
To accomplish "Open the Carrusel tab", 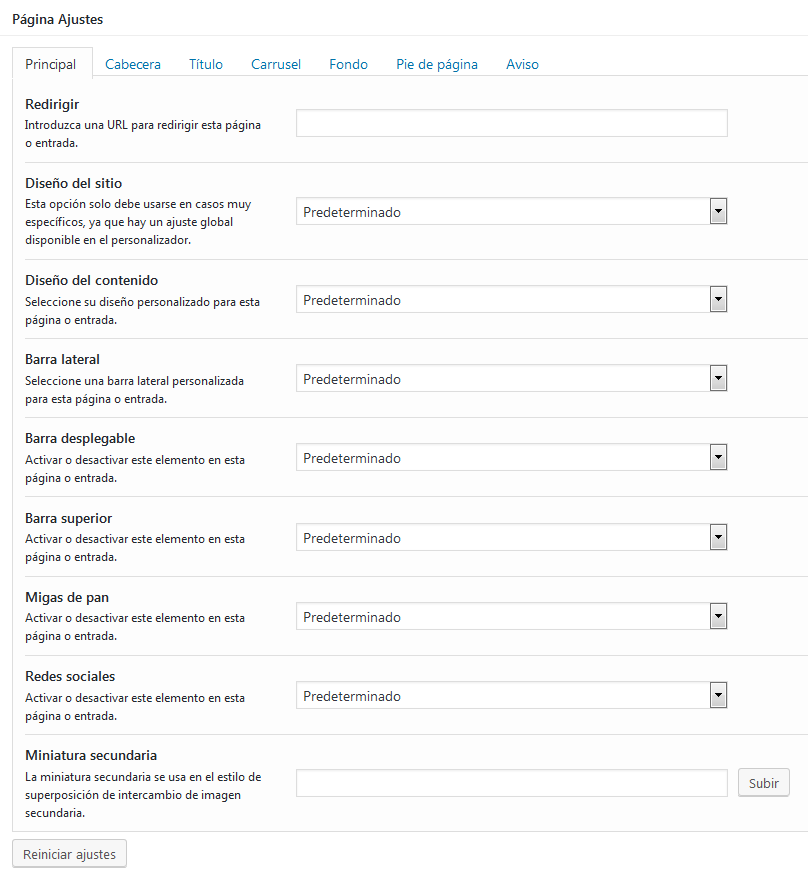I will pos(276,64).
